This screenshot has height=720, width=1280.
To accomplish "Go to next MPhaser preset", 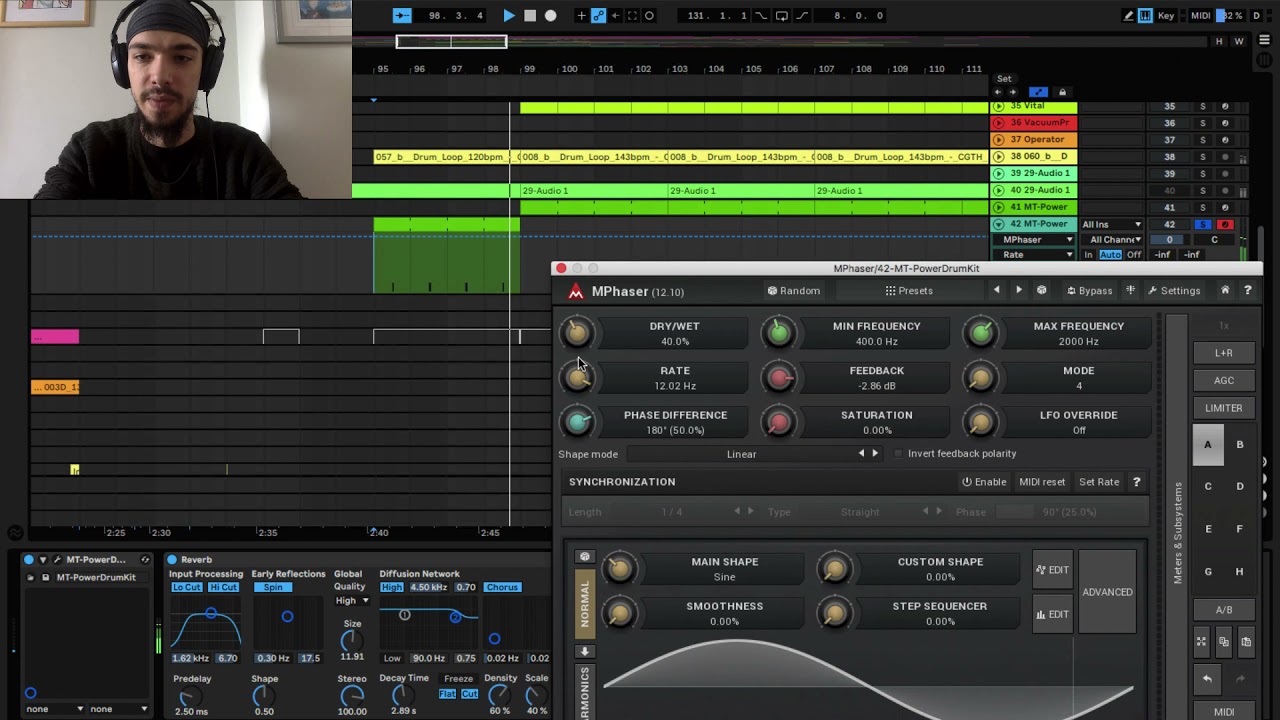I will pyautogui.click(x=1019, y=291).
